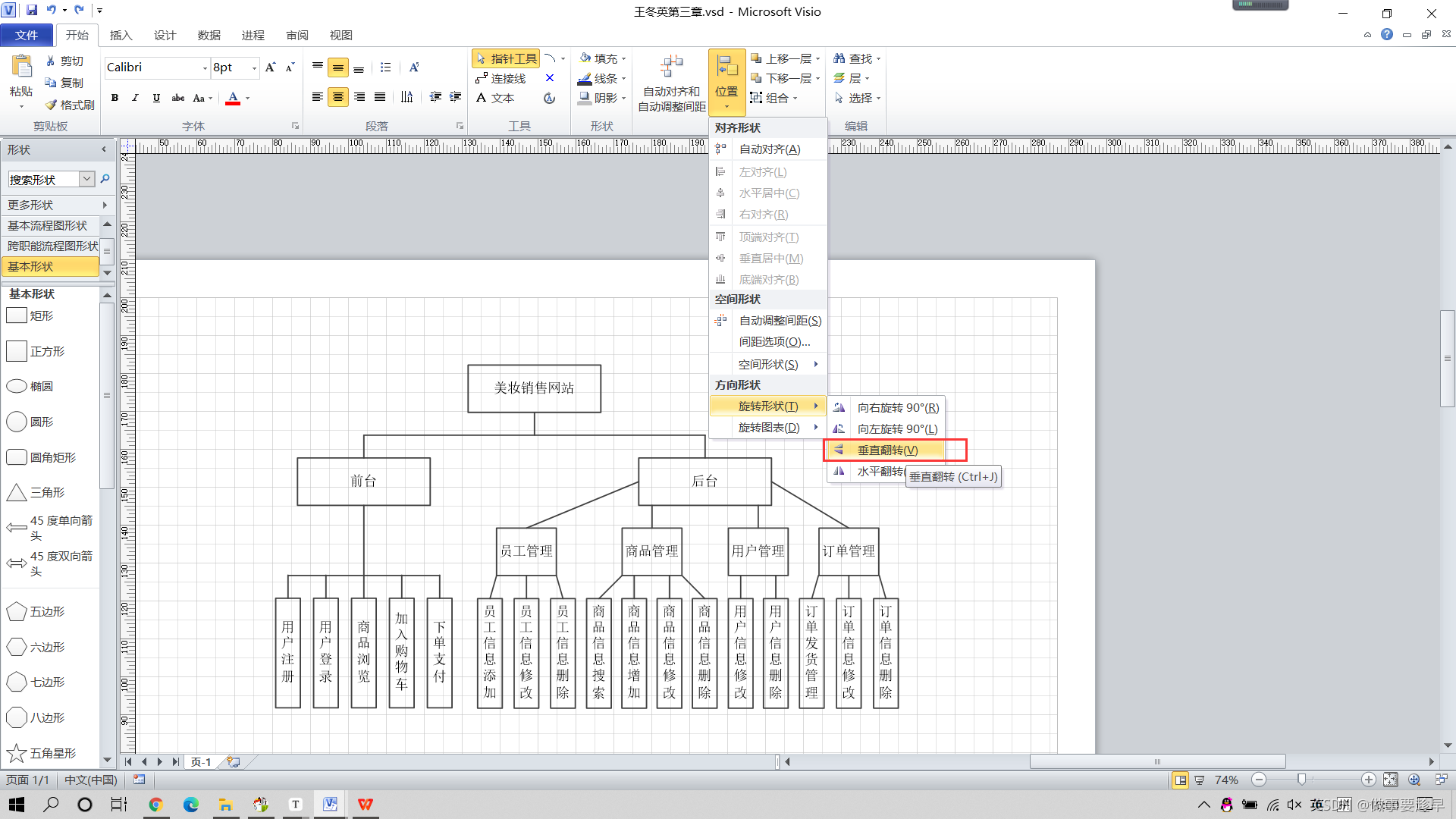This screenshot has width=1456, height=819.
Task: Expand the 更多形状 more shapes menu
Action: point(58,205)
